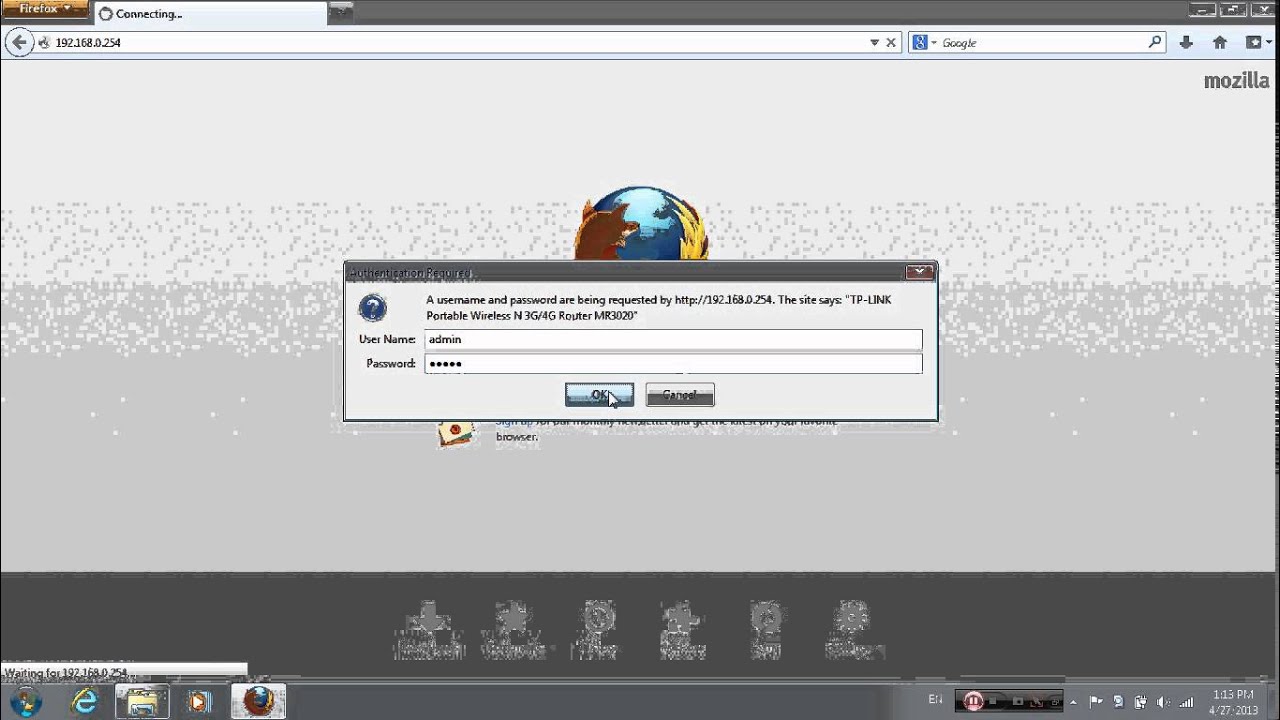Image resolution: width=1280 pixels, height=720 pixels.
Task: Dismiss the dialog with Cancel button
Action: click(x=680, y=395)
